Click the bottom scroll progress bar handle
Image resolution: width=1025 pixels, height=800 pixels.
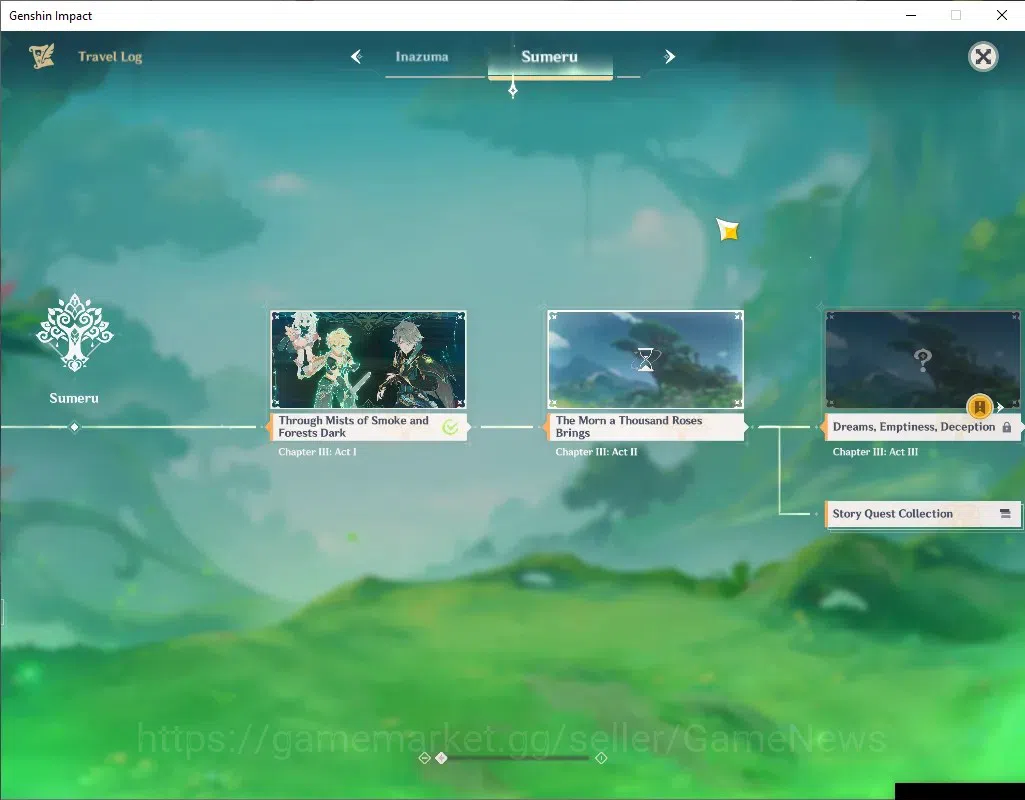pos(441,758)
